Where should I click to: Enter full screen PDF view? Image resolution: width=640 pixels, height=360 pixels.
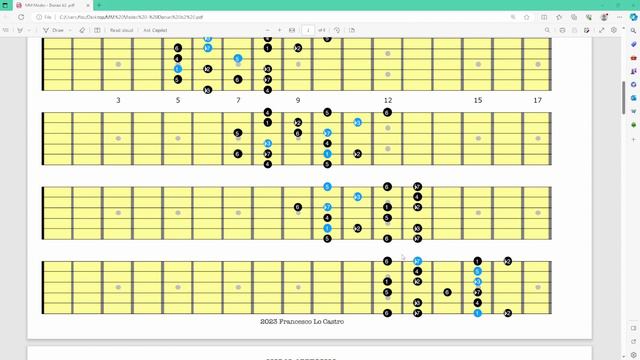point(602,30)
